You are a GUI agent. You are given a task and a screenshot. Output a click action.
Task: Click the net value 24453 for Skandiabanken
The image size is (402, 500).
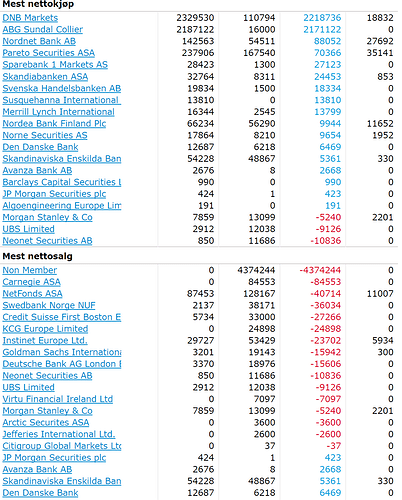click(328, 77)
